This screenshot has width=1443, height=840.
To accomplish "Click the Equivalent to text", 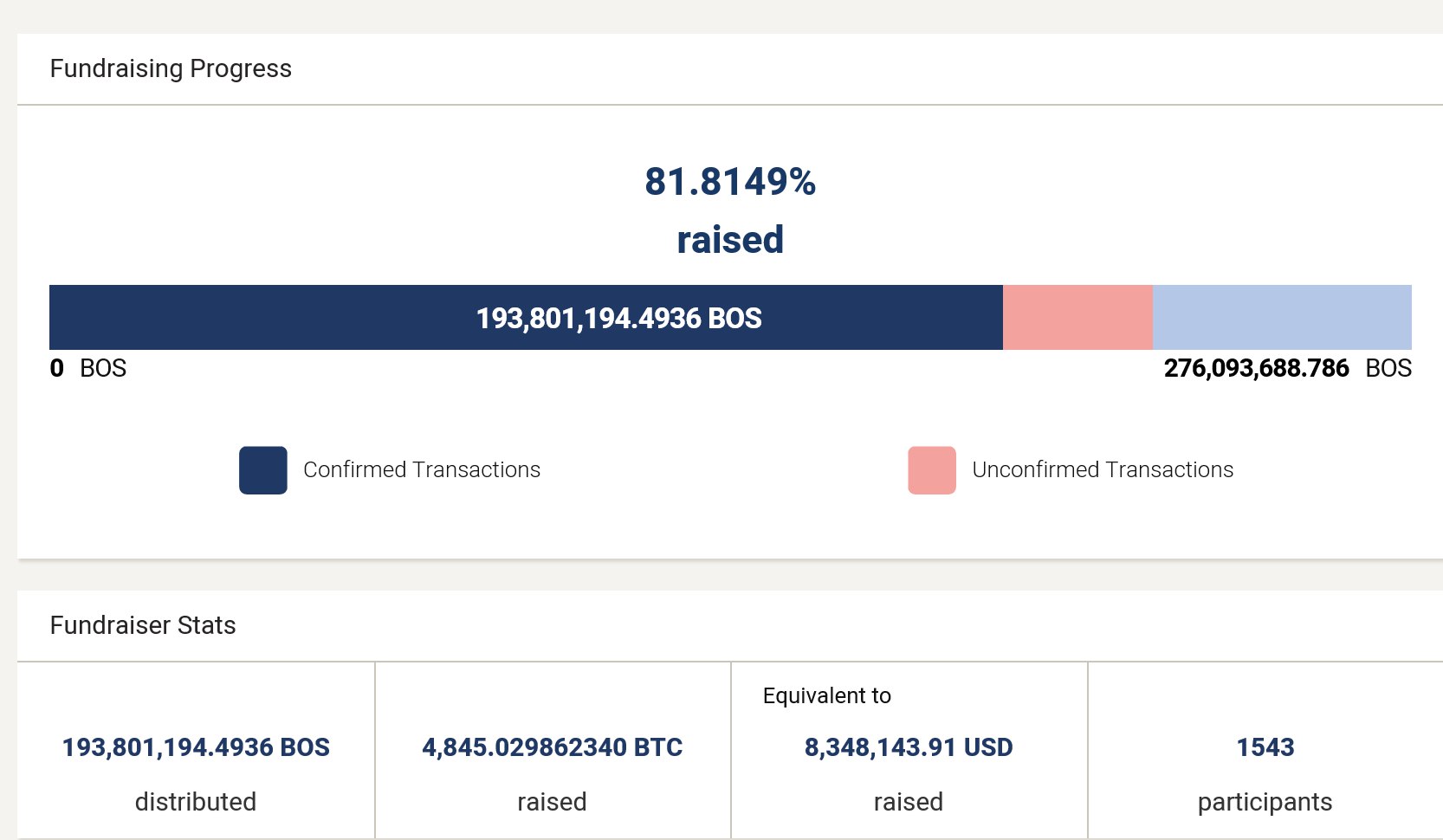I will pos(826,696).
